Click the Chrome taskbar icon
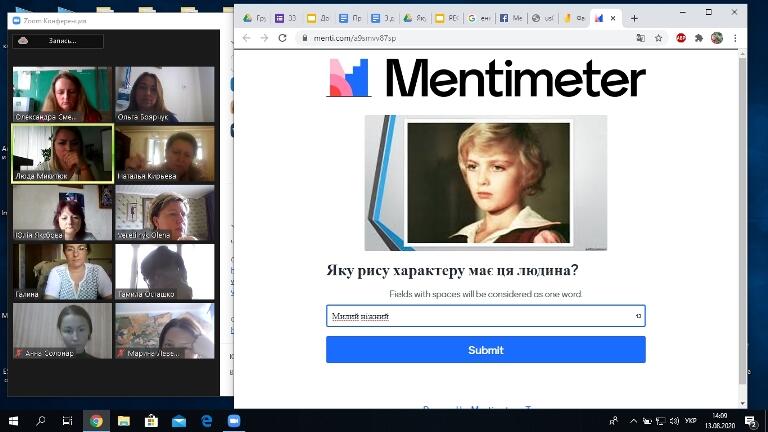This screenshot has width=768, height=432. (x=96, y=421)
